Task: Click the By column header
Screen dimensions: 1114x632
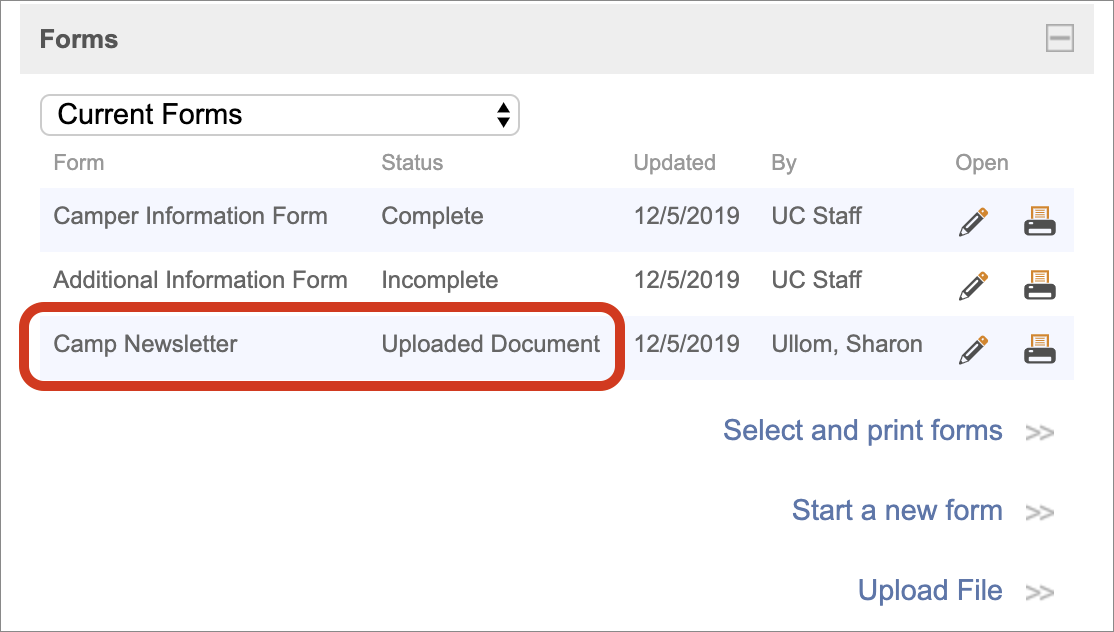Action: [x=783, y=162]
